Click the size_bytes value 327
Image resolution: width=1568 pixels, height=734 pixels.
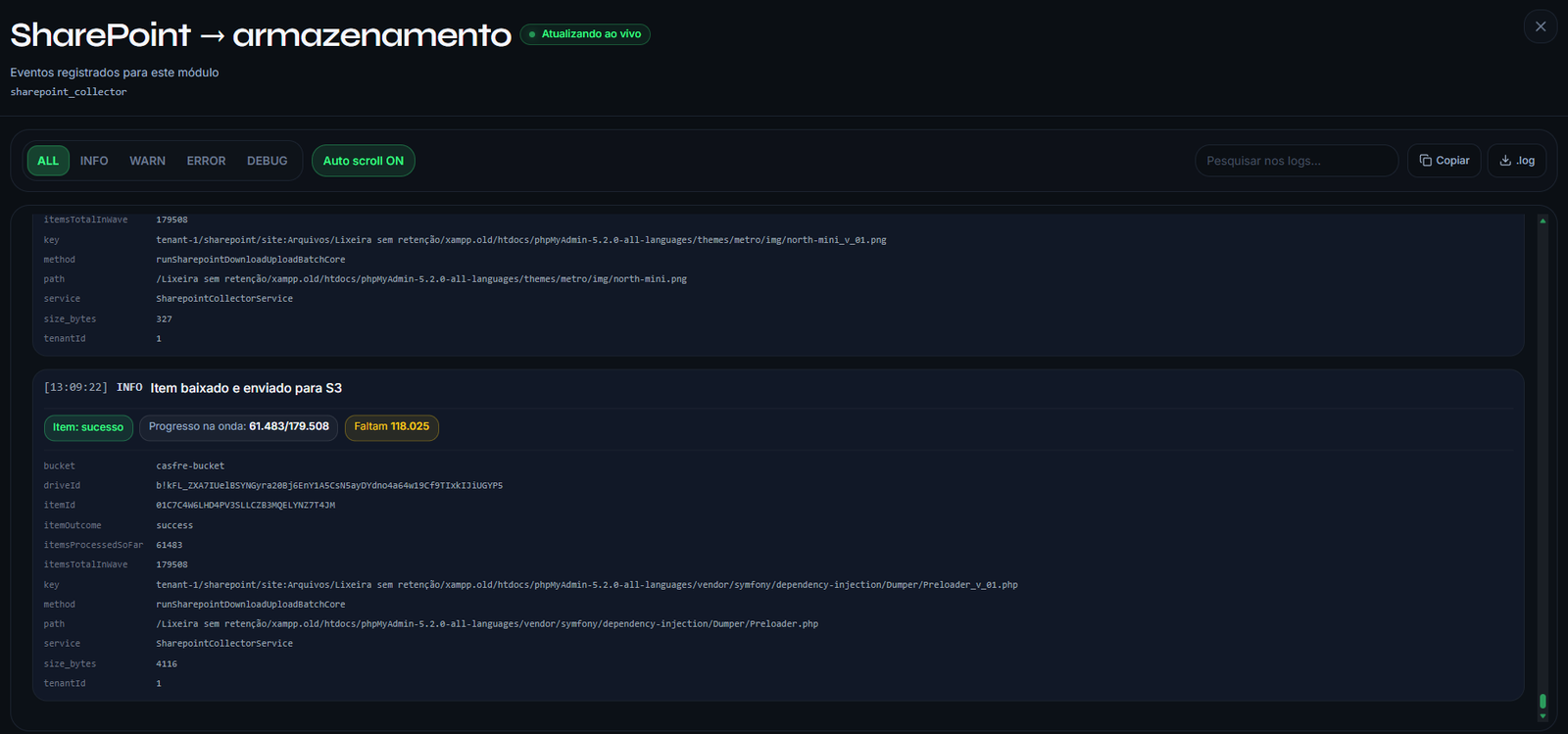click(x=164, y=319)
